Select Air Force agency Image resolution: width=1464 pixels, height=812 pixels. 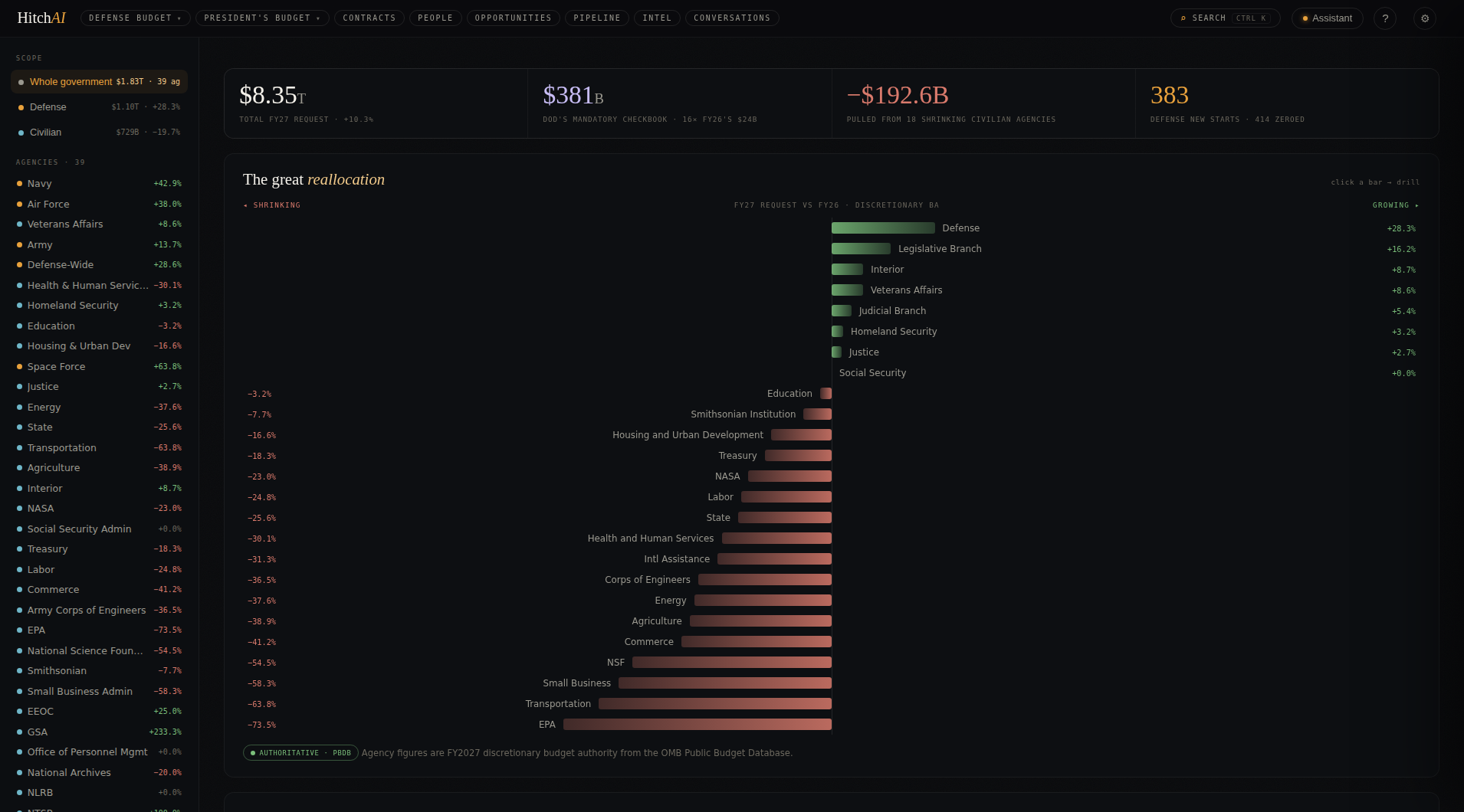(99, 205)
